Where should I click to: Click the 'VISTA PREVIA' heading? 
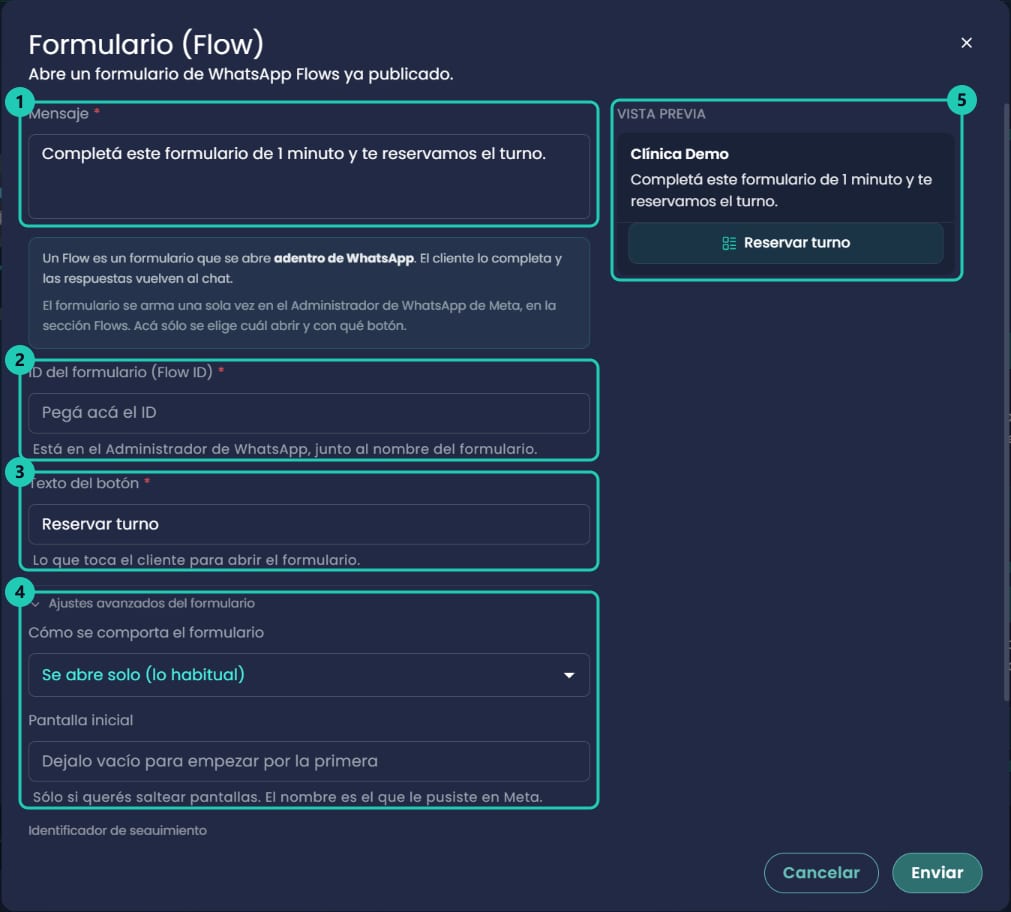661,114
